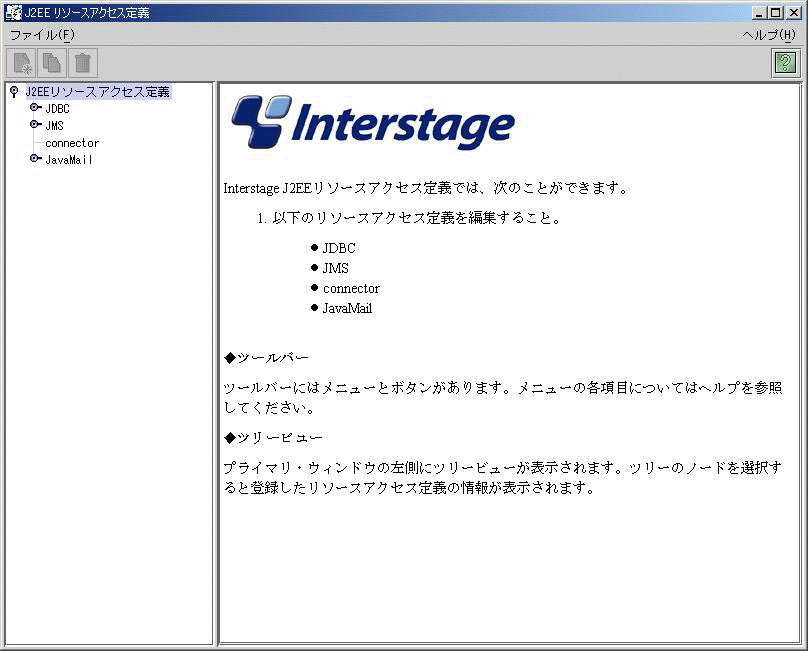Screen dimensions: 808x651
Task: Click the JavaMail bullet text in content
Action: (x=347, y=308)
